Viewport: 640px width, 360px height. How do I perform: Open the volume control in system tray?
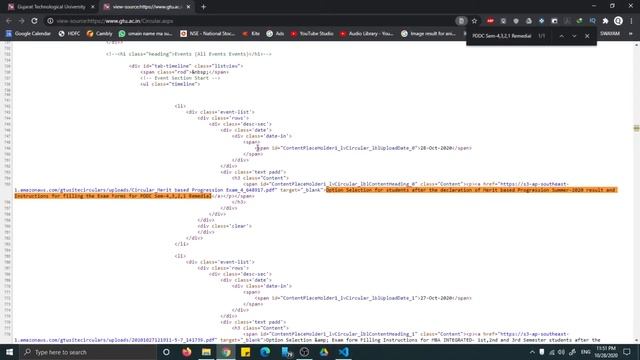tap(562, 352)
